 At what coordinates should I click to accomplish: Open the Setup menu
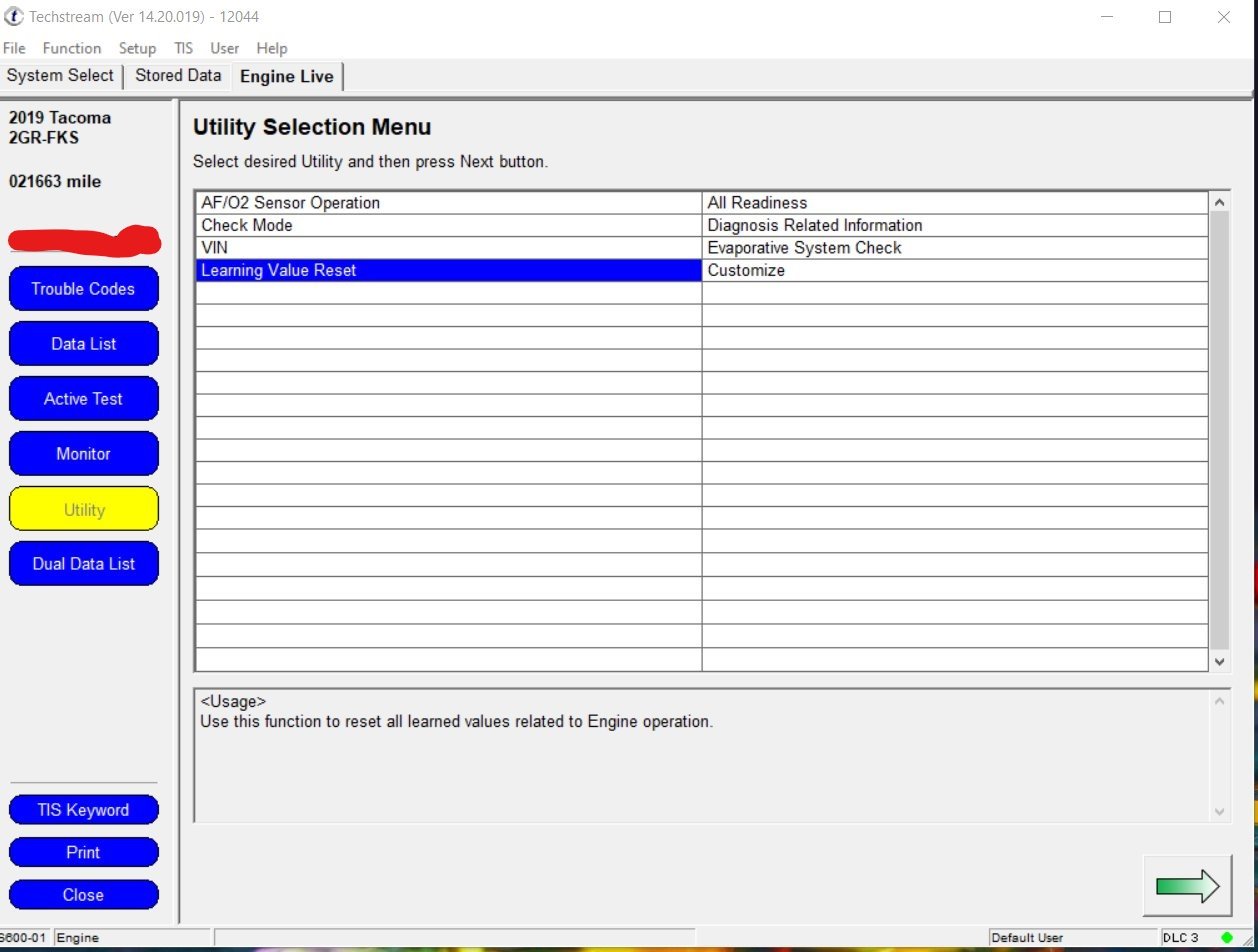137,48
